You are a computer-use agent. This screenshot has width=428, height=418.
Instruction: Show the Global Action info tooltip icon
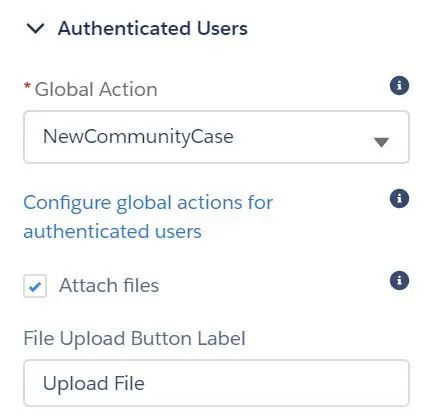[399, 86]
